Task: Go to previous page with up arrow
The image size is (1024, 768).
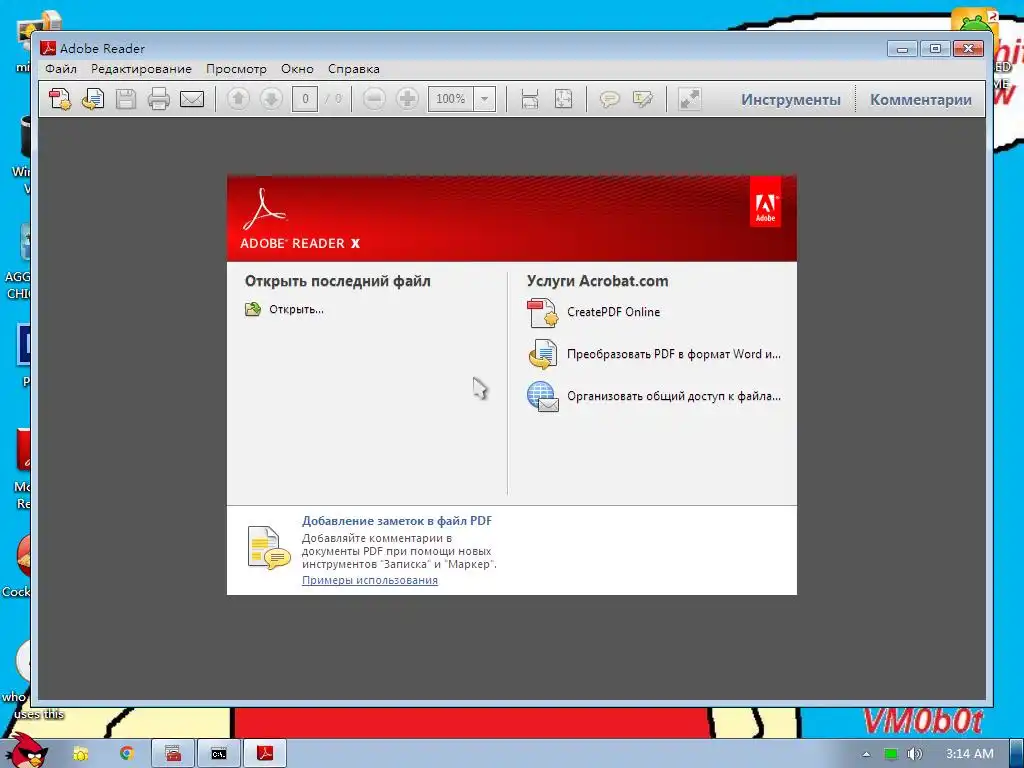Action: (x=238, y=99)
